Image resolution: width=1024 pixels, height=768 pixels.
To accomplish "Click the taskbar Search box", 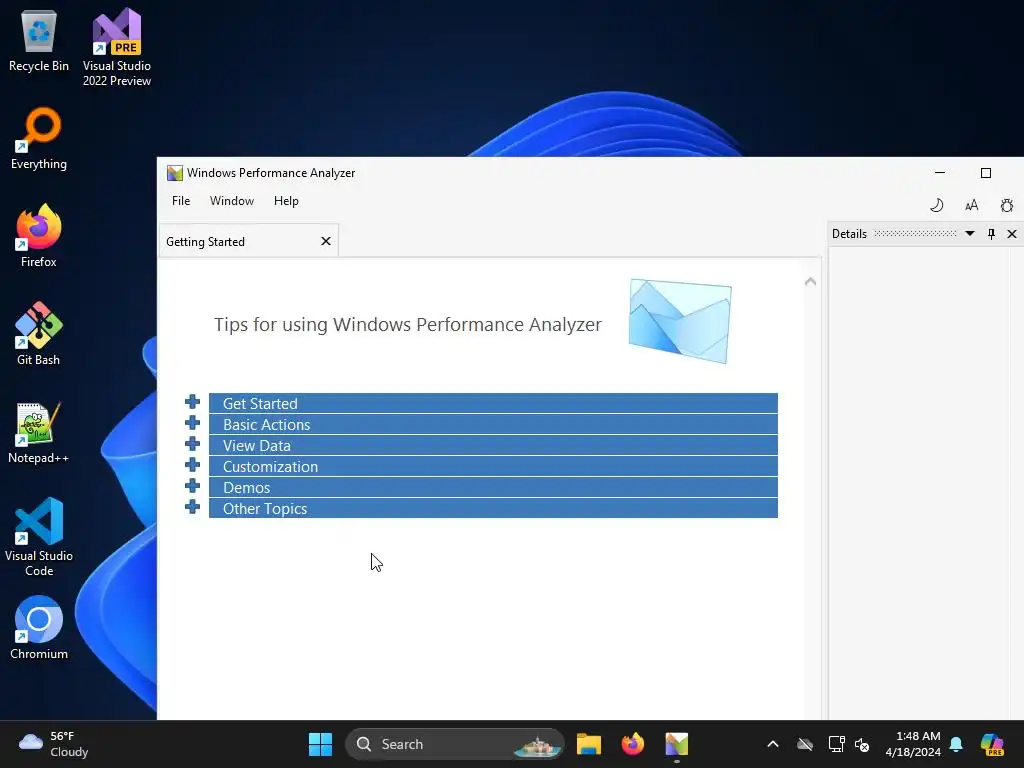I will 455,744.
